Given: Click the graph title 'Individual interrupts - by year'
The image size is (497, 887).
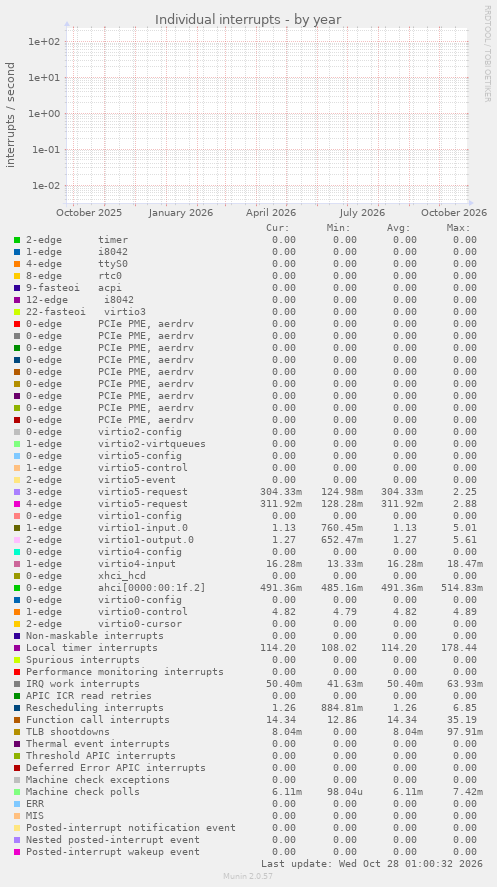Looking at the screenshot, I should tap(248, 19).
